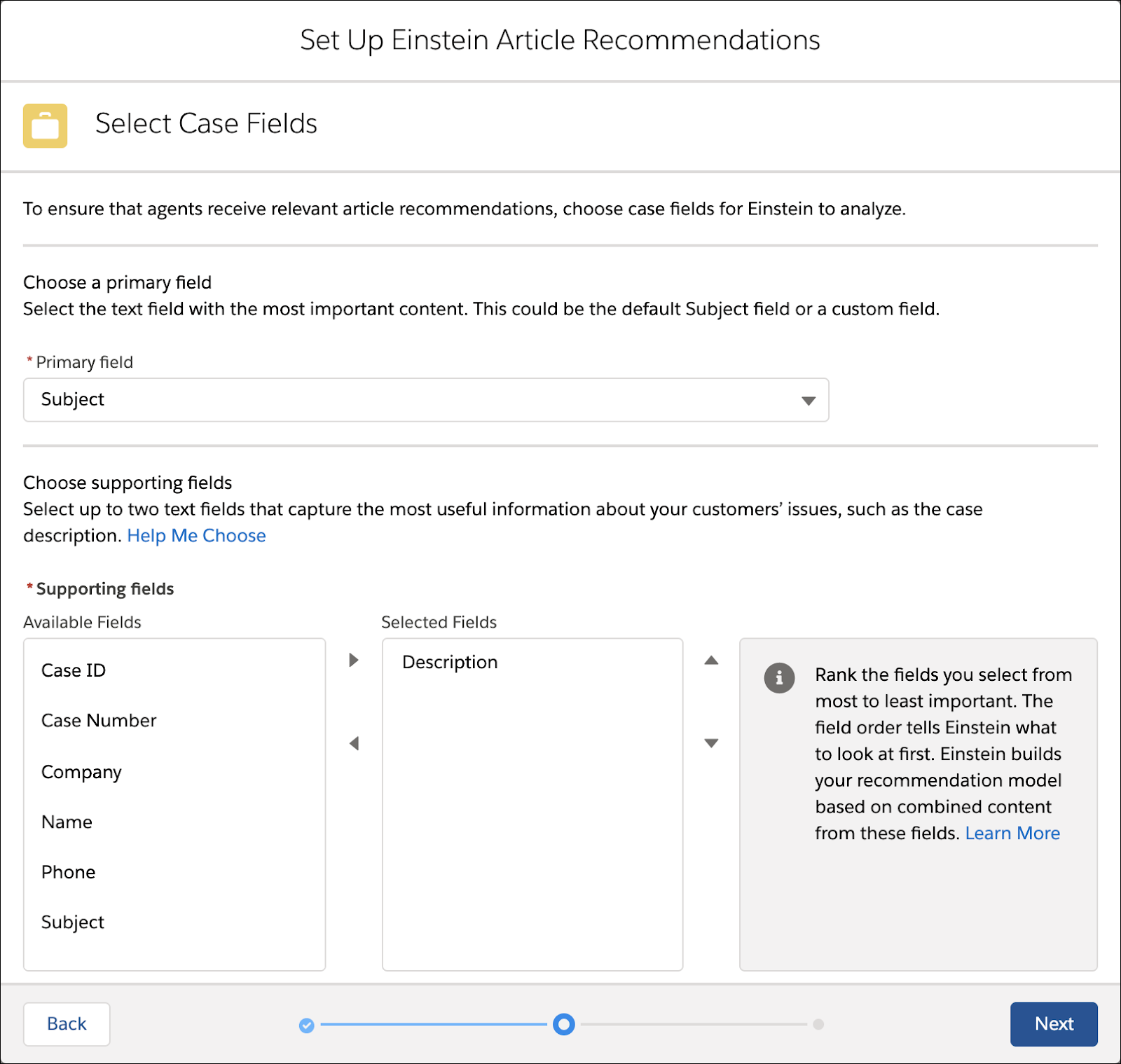Screen dimensions: 1121x1064
Task: Choose Company from Available Fields
Action: [81, 772]
